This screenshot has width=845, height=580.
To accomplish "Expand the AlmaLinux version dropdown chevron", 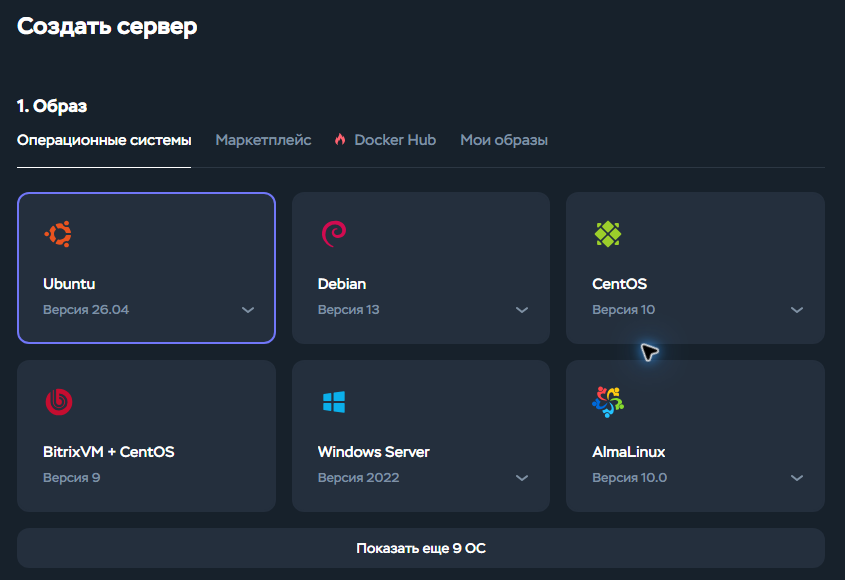I will click(x=796, y=478).
